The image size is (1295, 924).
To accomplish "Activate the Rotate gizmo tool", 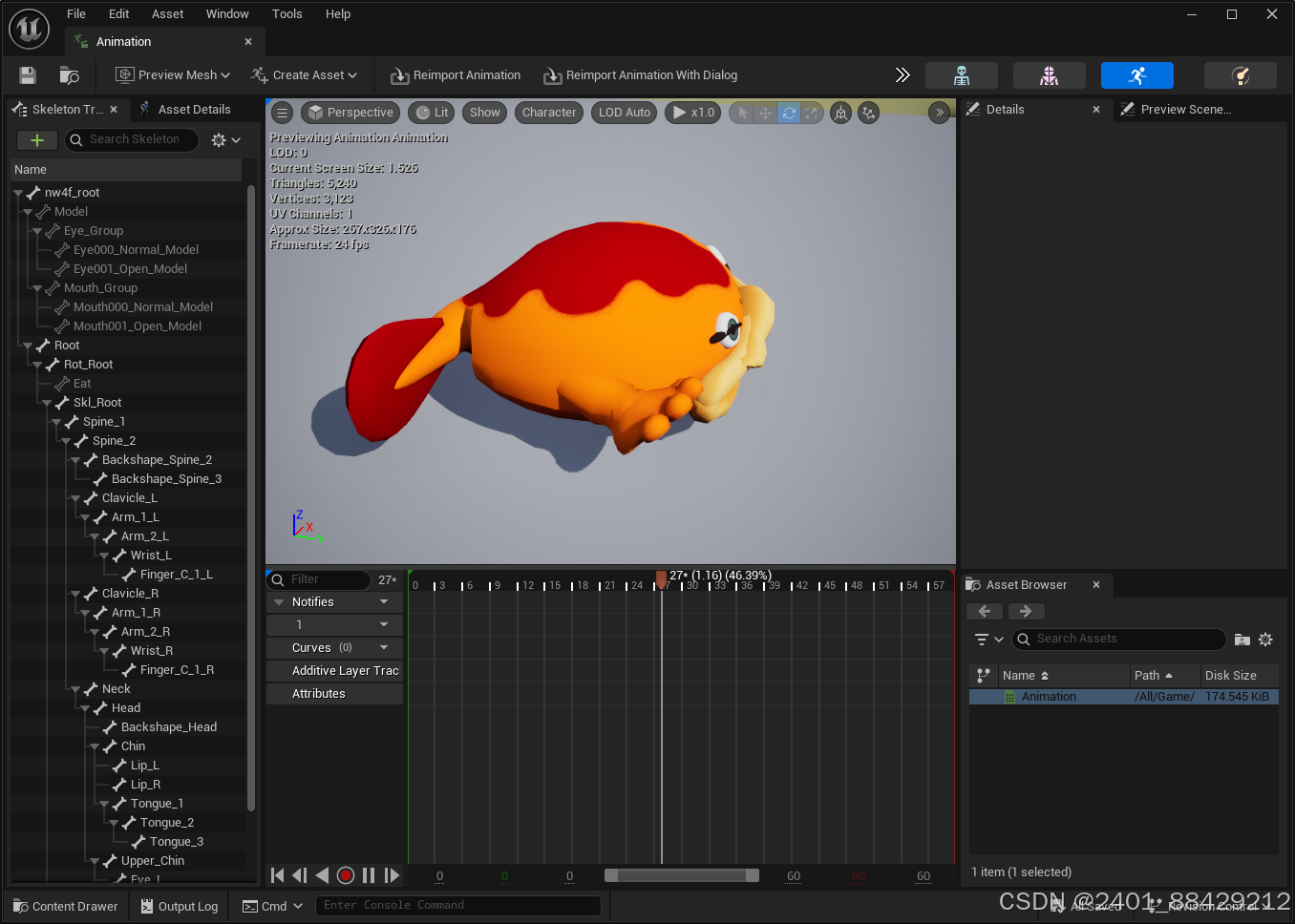I will 788,113.
